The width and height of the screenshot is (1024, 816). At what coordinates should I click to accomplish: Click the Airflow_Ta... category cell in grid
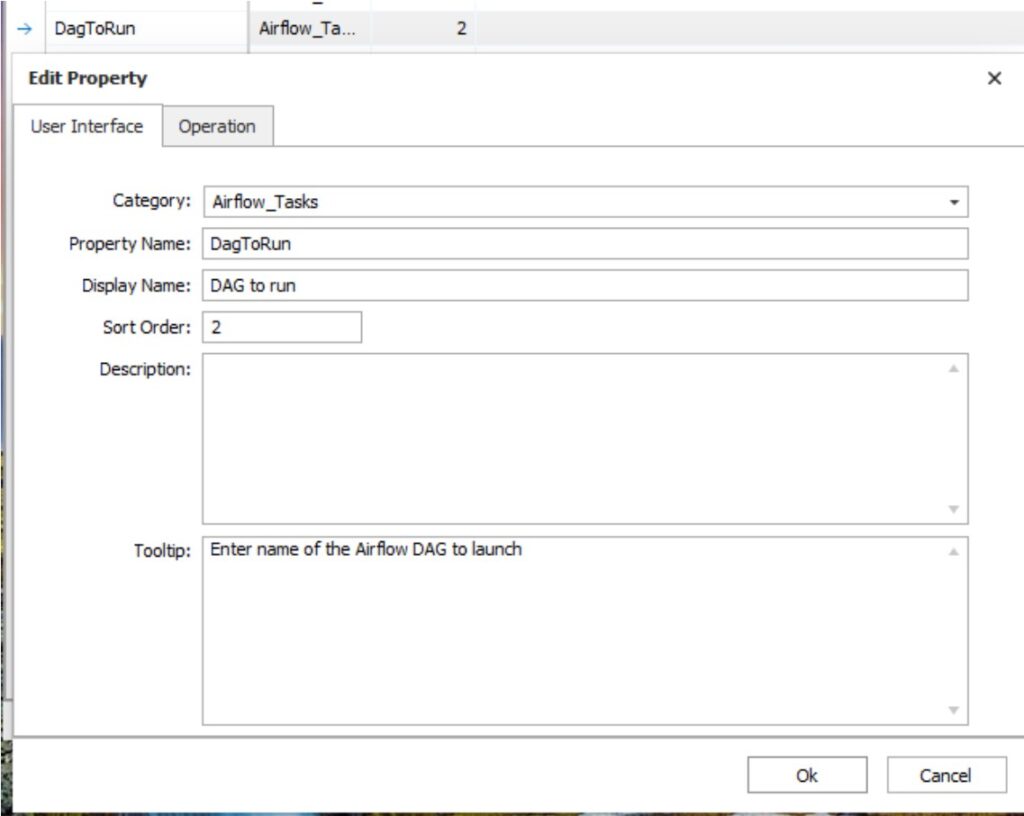(x=308, y=29)
